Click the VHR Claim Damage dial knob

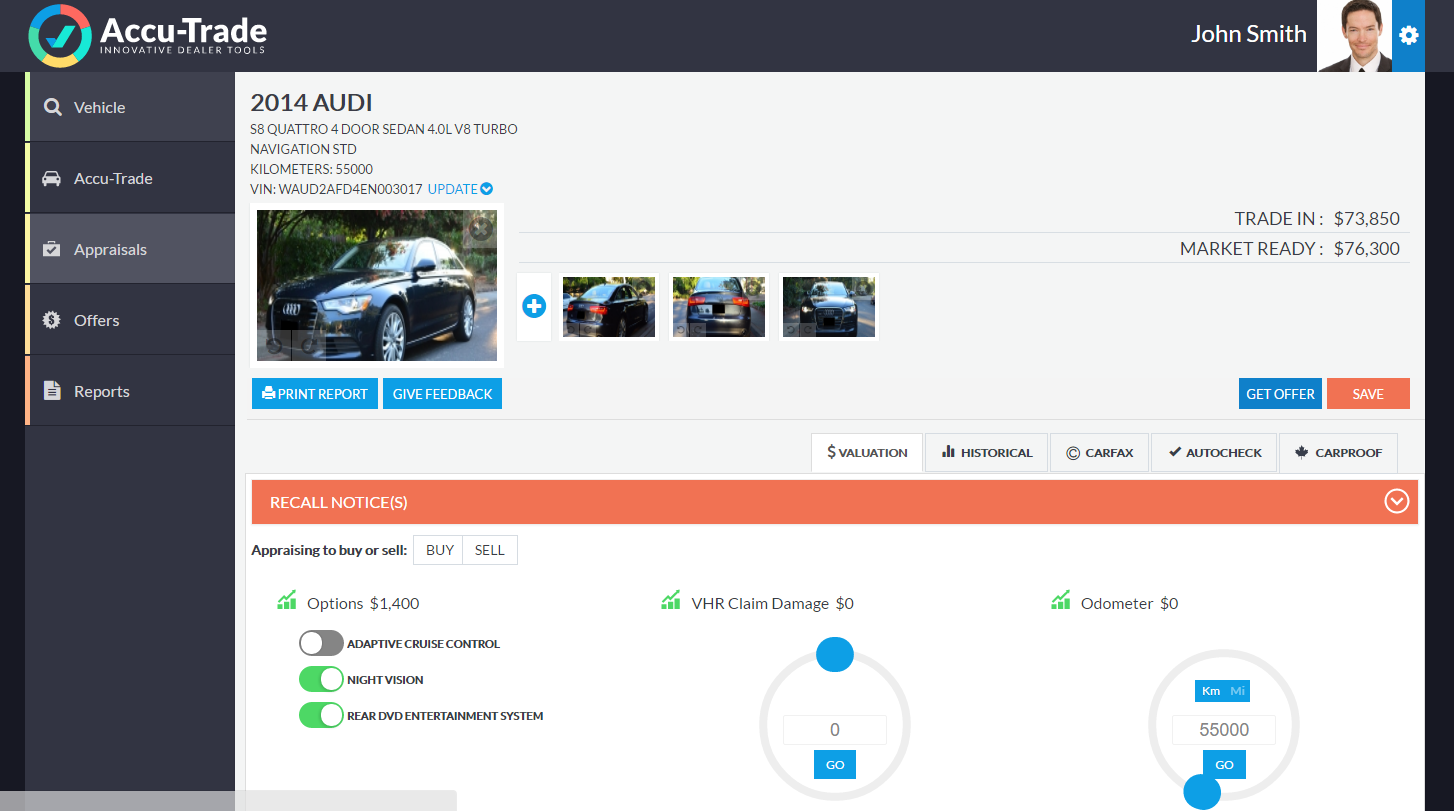(x=835, y=654)
